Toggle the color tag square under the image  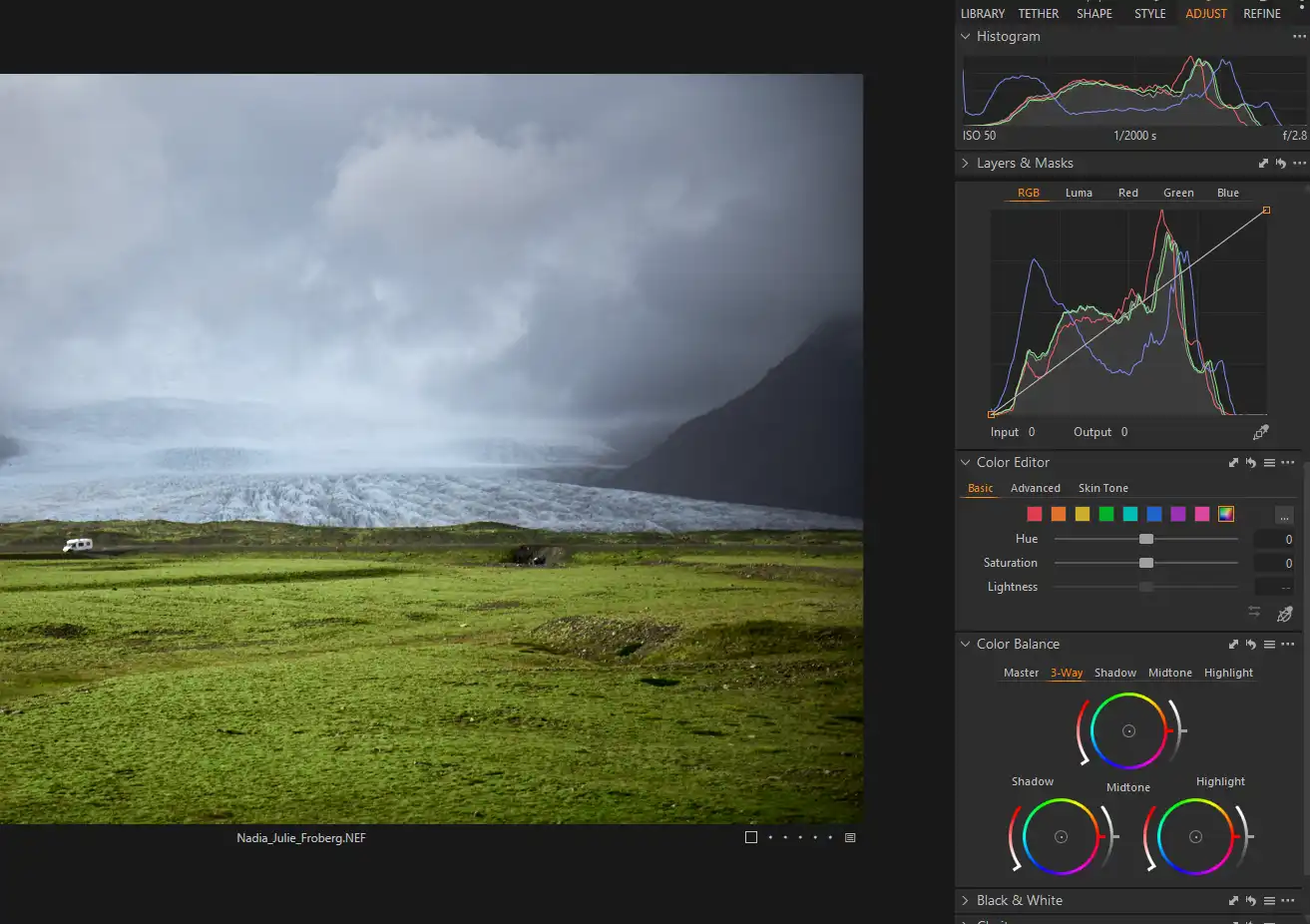point(751,838)
